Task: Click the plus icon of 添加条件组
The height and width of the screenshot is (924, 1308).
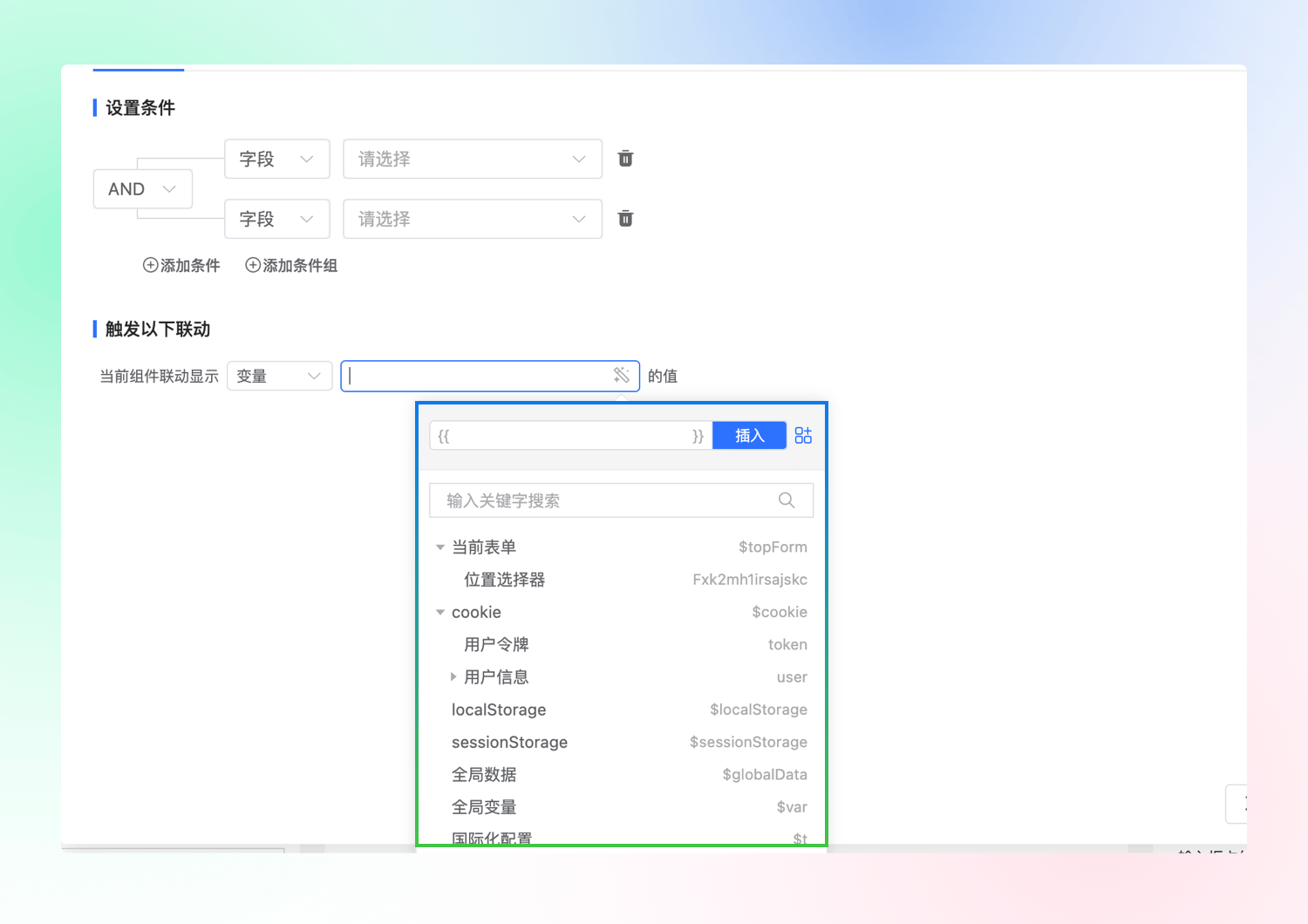Action: tap(253, 265)
